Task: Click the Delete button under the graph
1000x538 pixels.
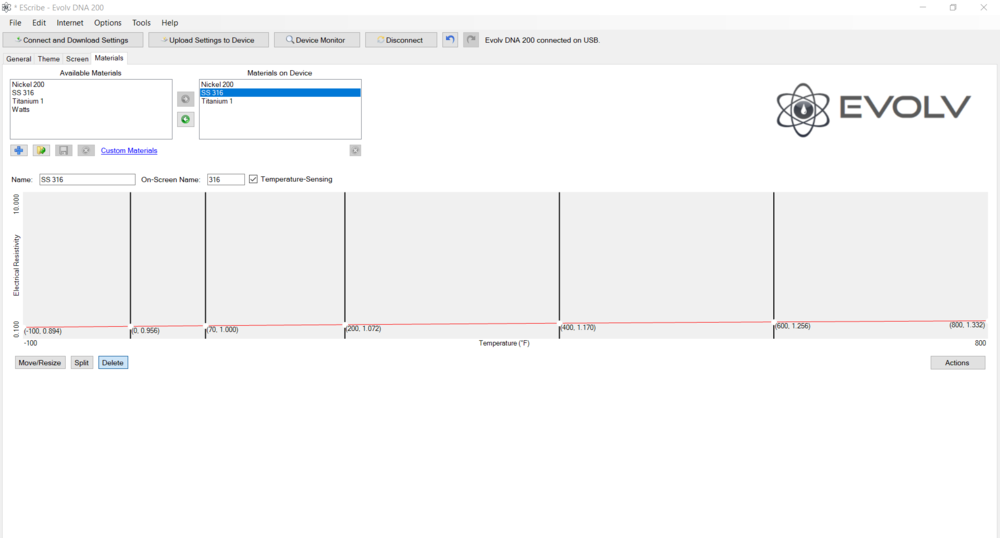Action: click(113, 363)
